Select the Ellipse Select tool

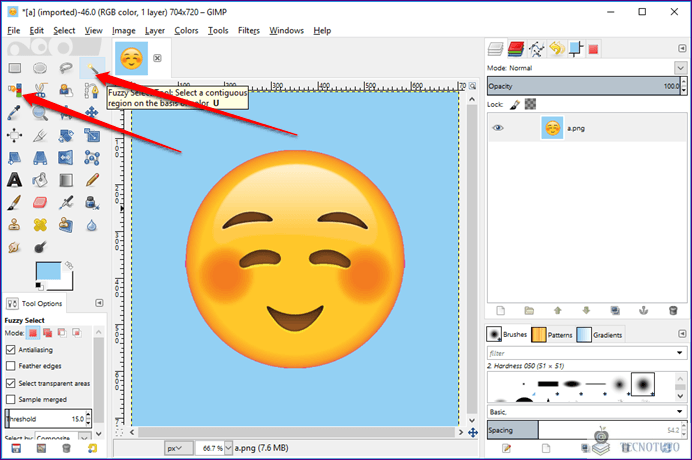(x=40, y=68)
